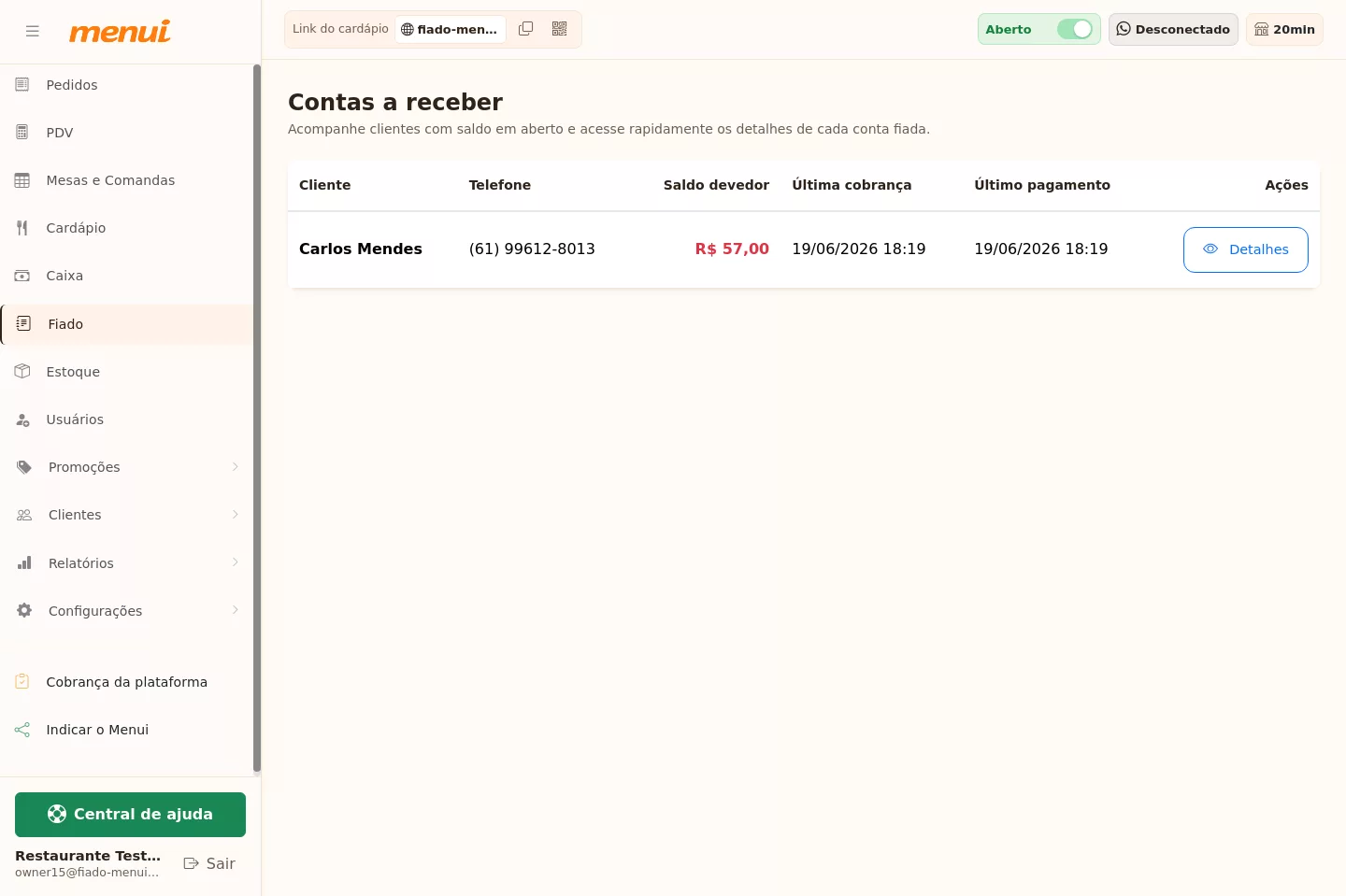Click the sidebar vertical scrollbar
The image size is (1346, 896).
257,420
